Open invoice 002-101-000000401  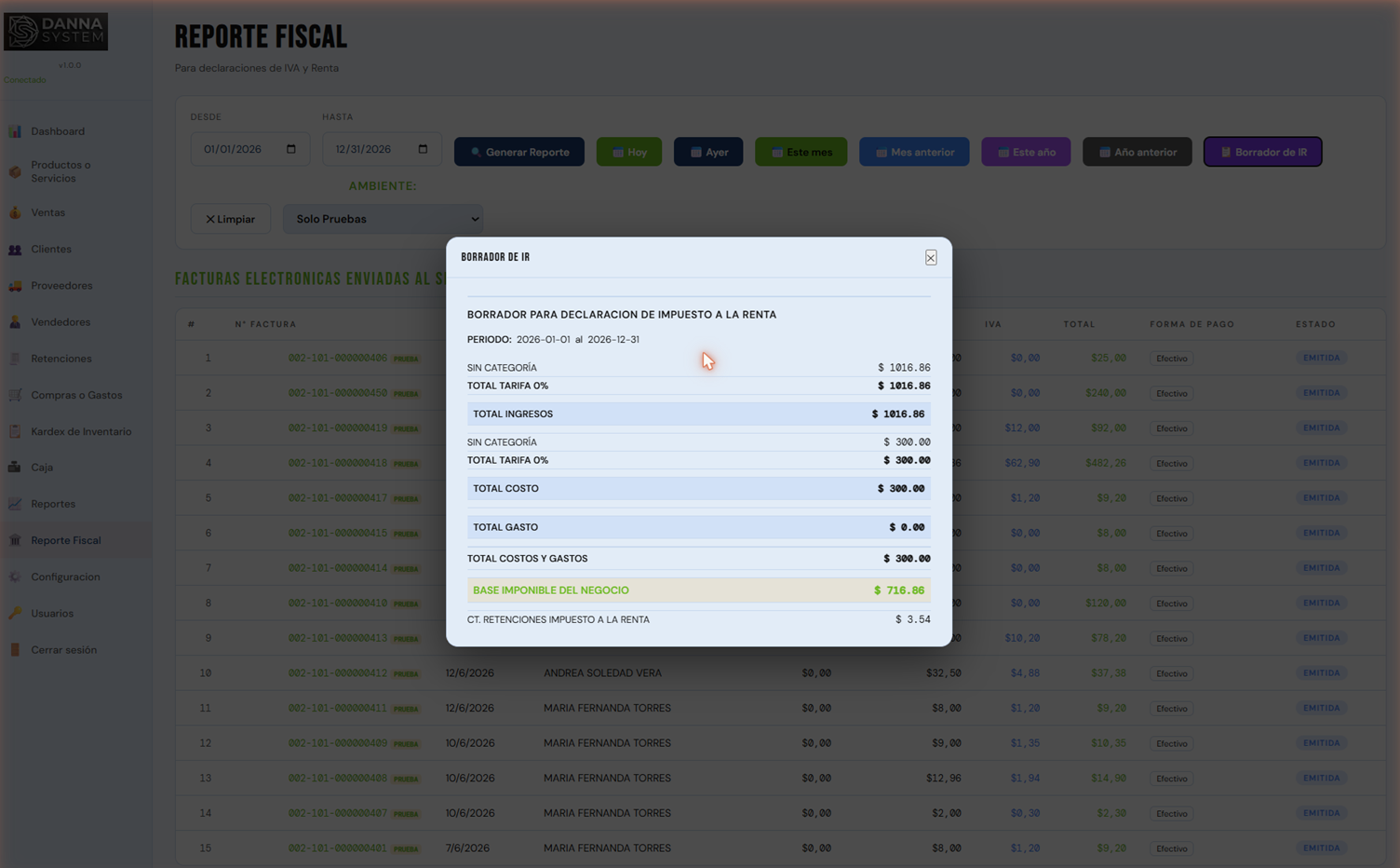click(x=337, y=848)
